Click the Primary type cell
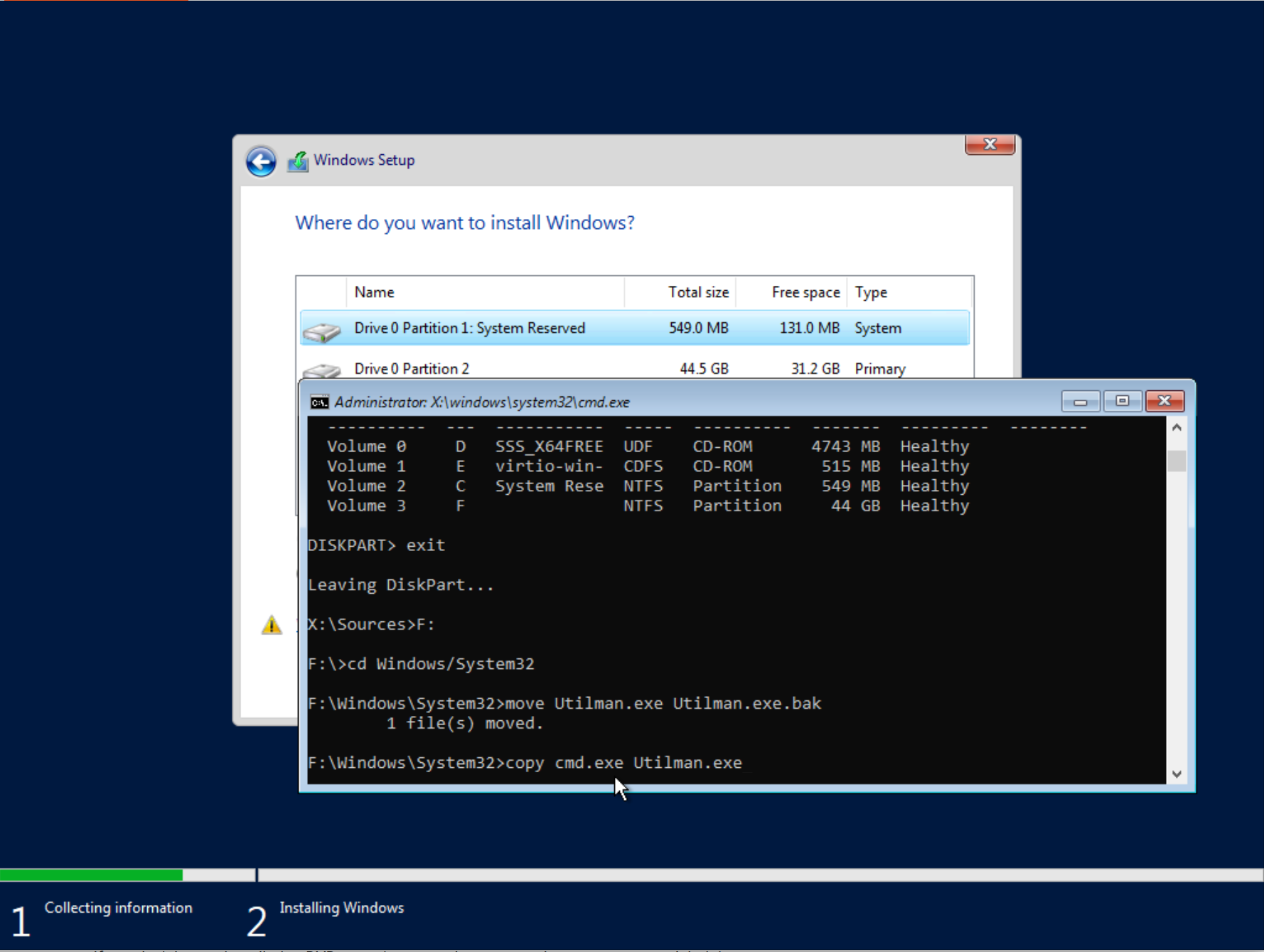1264x952 pixels. [x=880, y=369]
